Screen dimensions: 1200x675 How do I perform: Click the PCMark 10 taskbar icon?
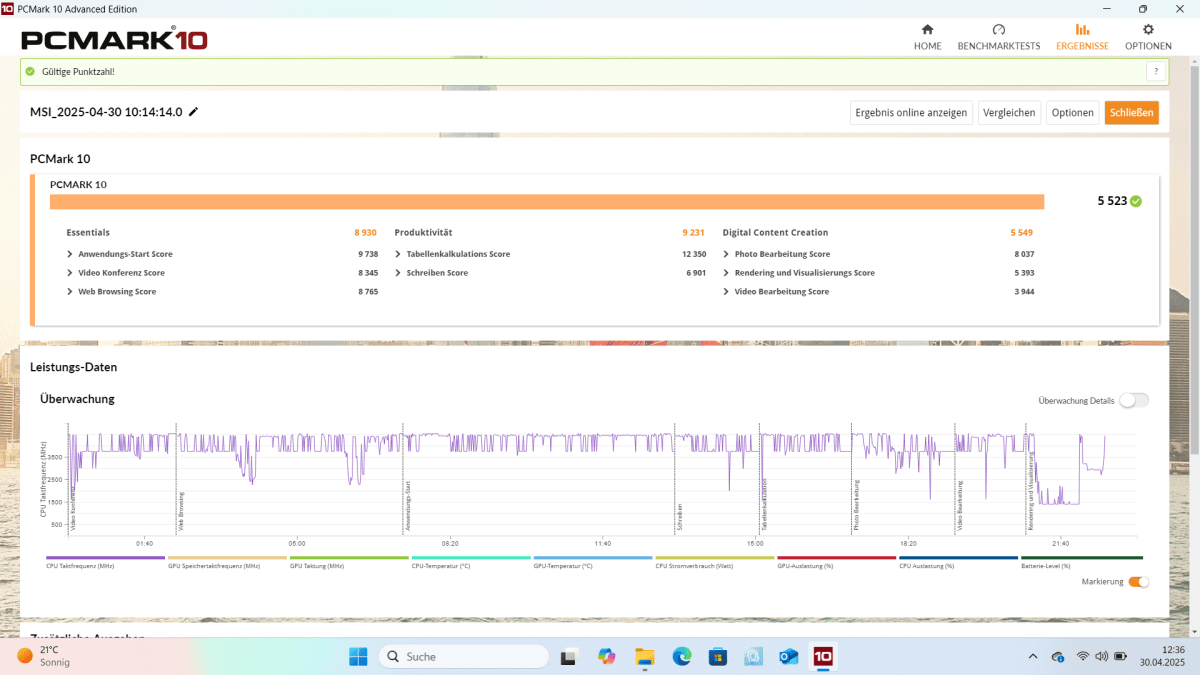click(x=823, y=656)
